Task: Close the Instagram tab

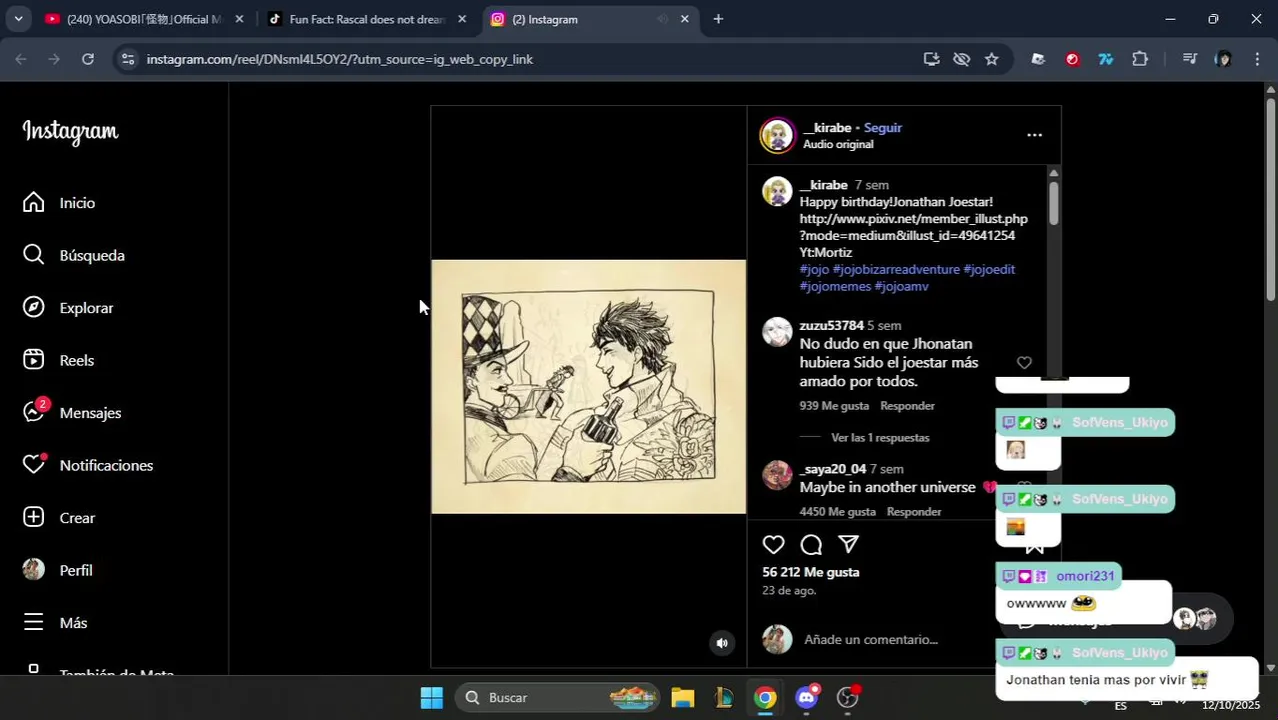Action: [x=685, y=19]
